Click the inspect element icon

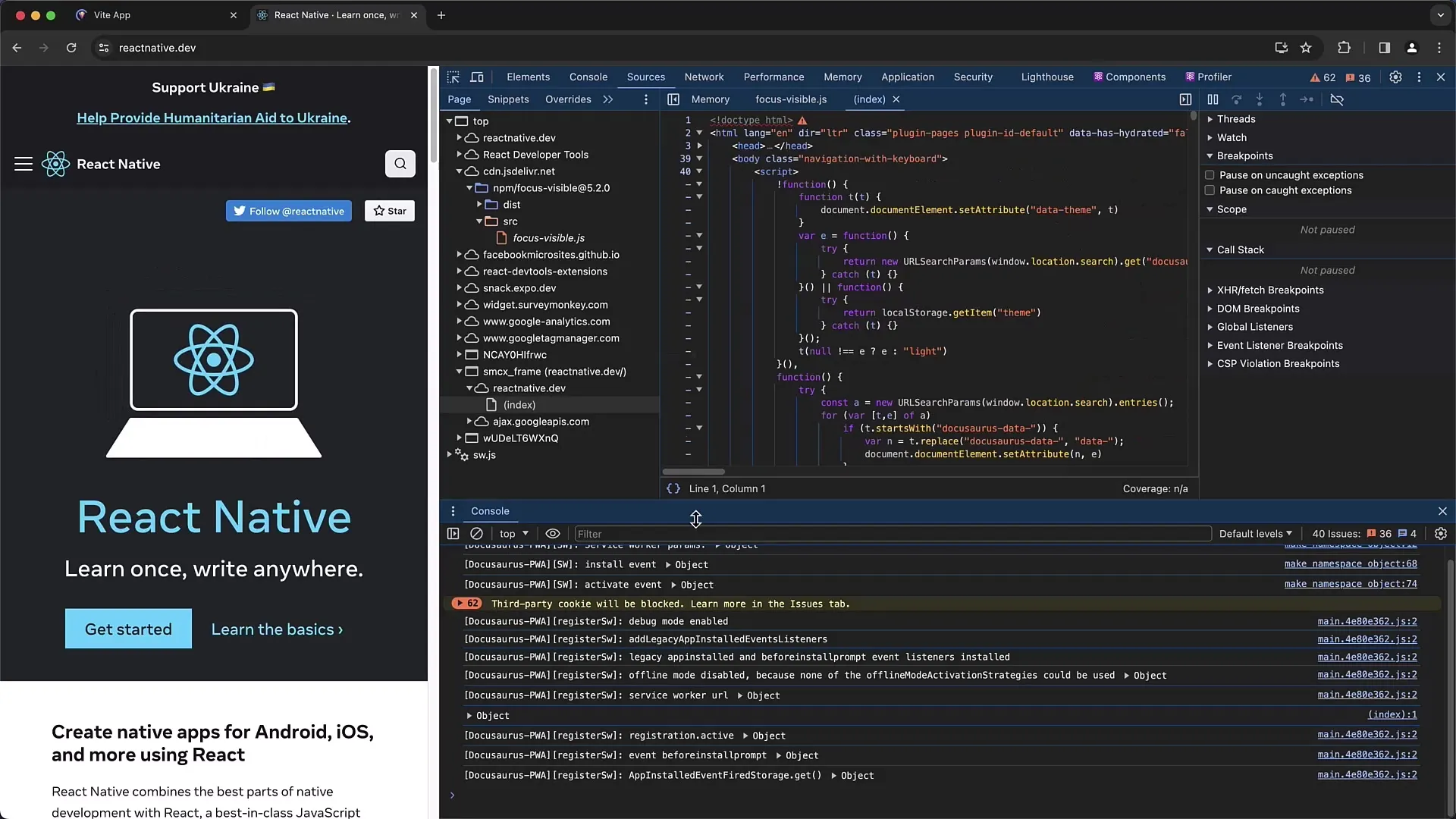[452, 77]
